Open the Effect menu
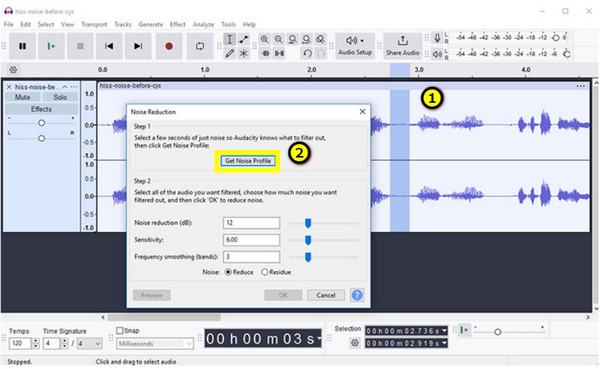600x369 pixels. click(x=178, y=24)
